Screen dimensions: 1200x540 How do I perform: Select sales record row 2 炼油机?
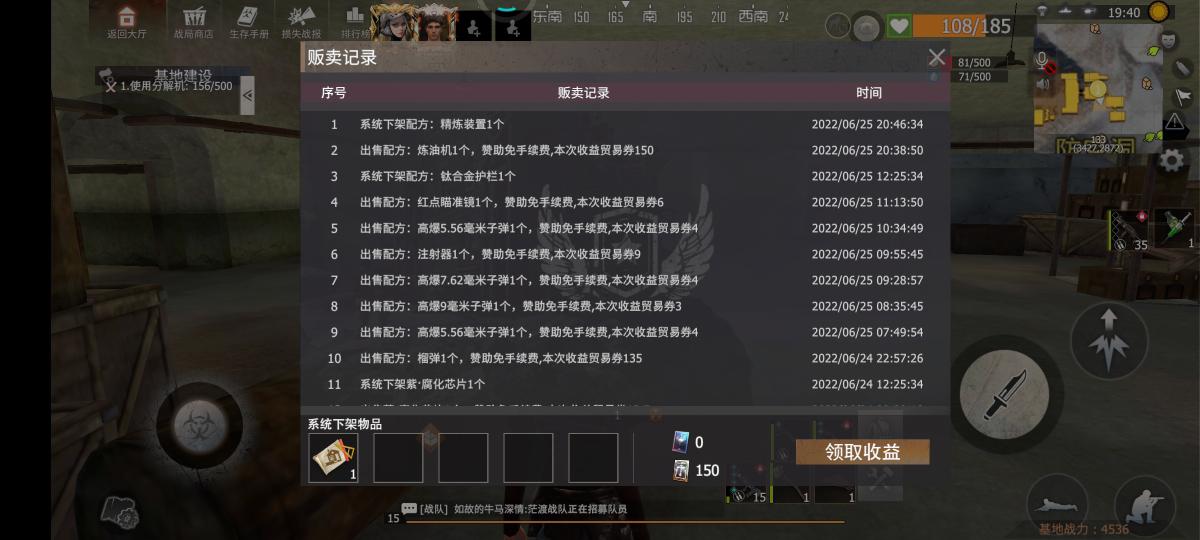pos(625,150)
